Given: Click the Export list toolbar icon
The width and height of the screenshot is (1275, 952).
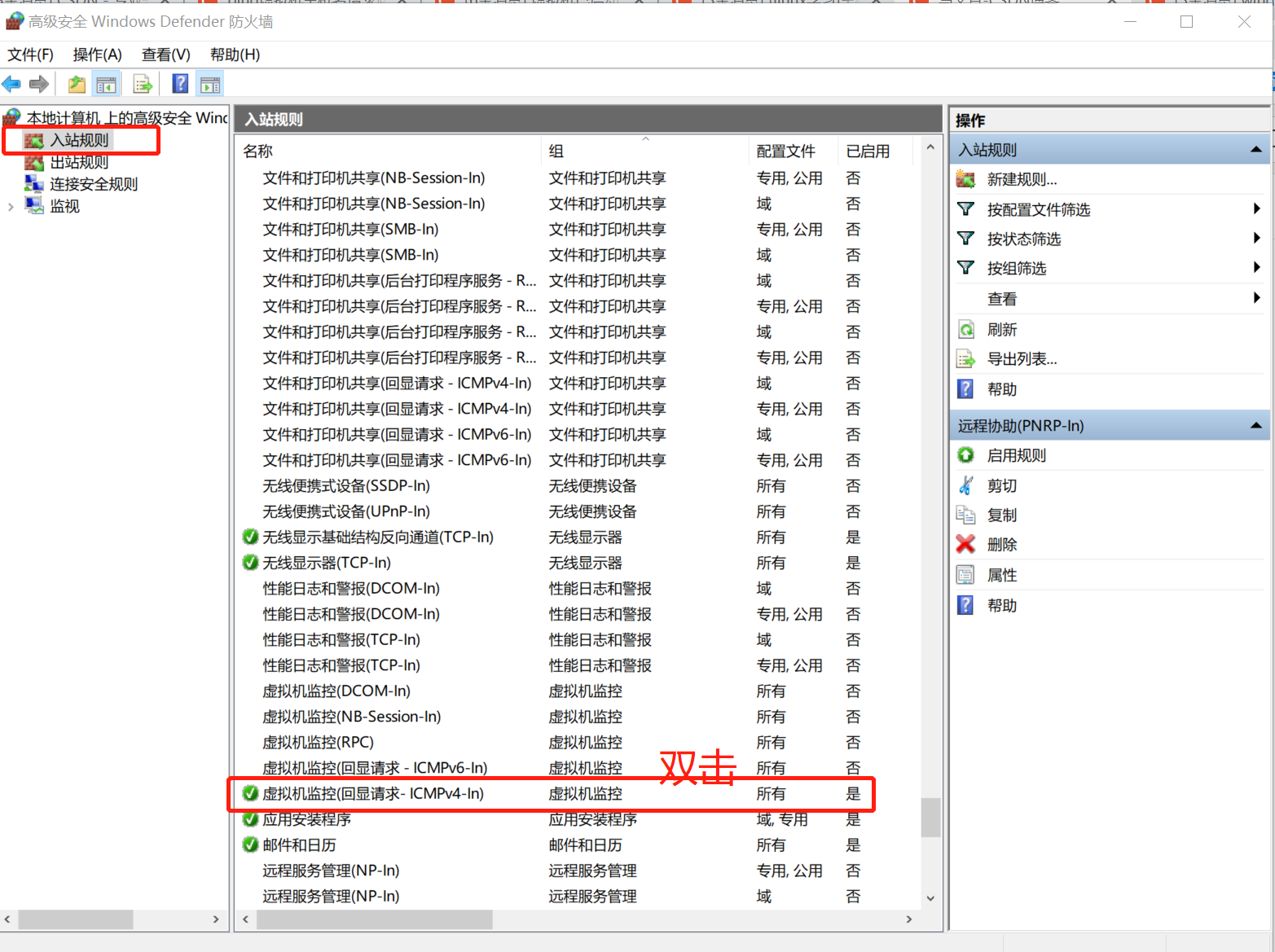Looking at the screenshot, I should click(x=143, y=84).
